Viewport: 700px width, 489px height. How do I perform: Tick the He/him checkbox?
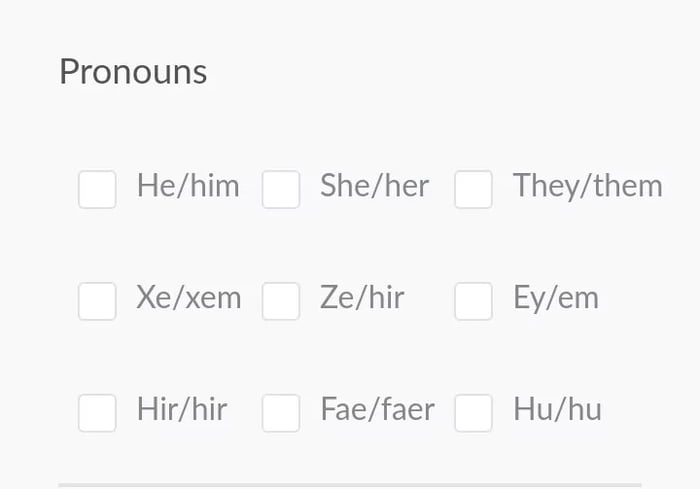(x=97, y=189)
